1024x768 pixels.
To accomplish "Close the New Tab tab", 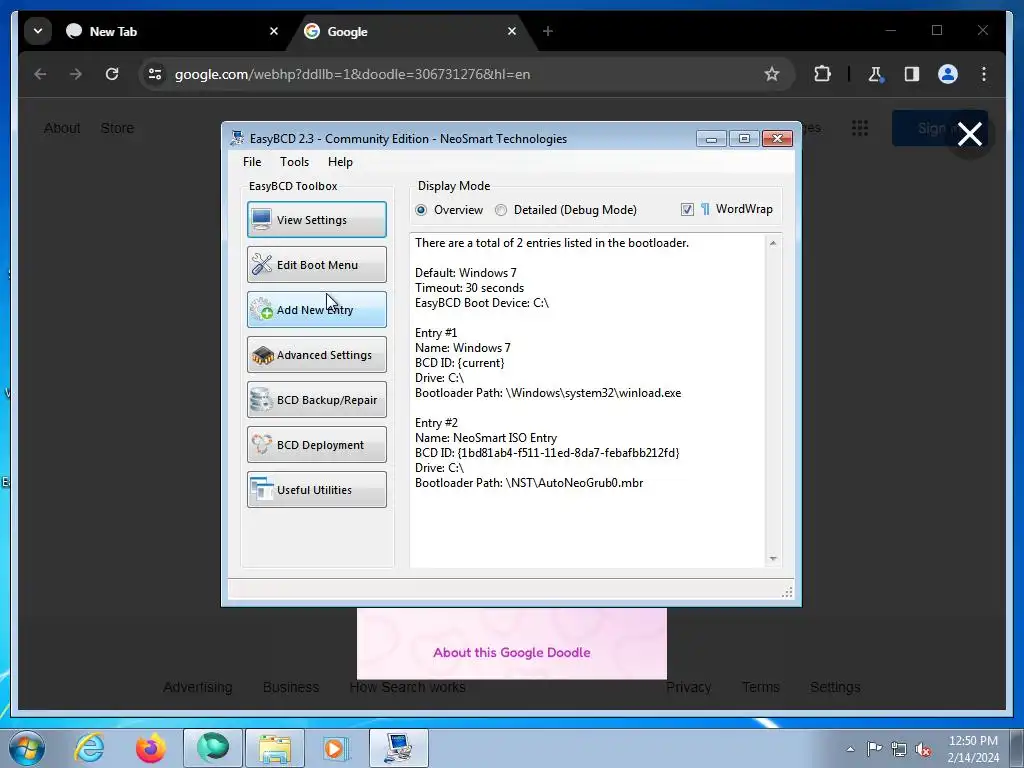I will coord(274,31).
